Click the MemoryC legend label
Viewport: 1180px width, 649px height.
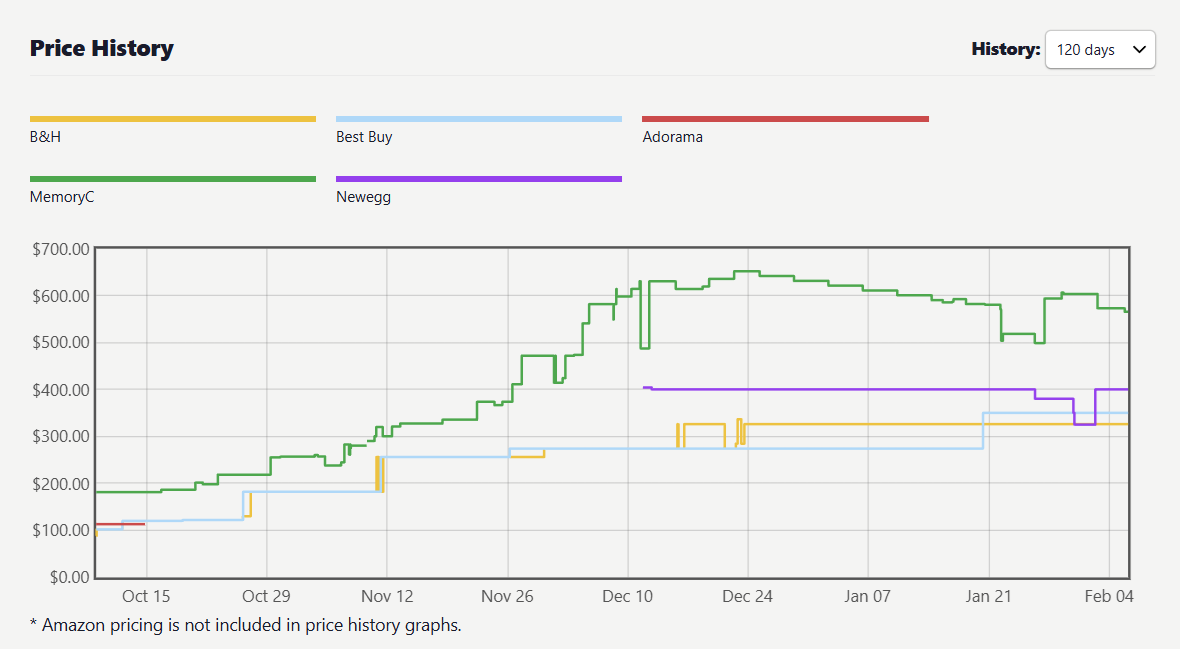click(x=62, y=197)
